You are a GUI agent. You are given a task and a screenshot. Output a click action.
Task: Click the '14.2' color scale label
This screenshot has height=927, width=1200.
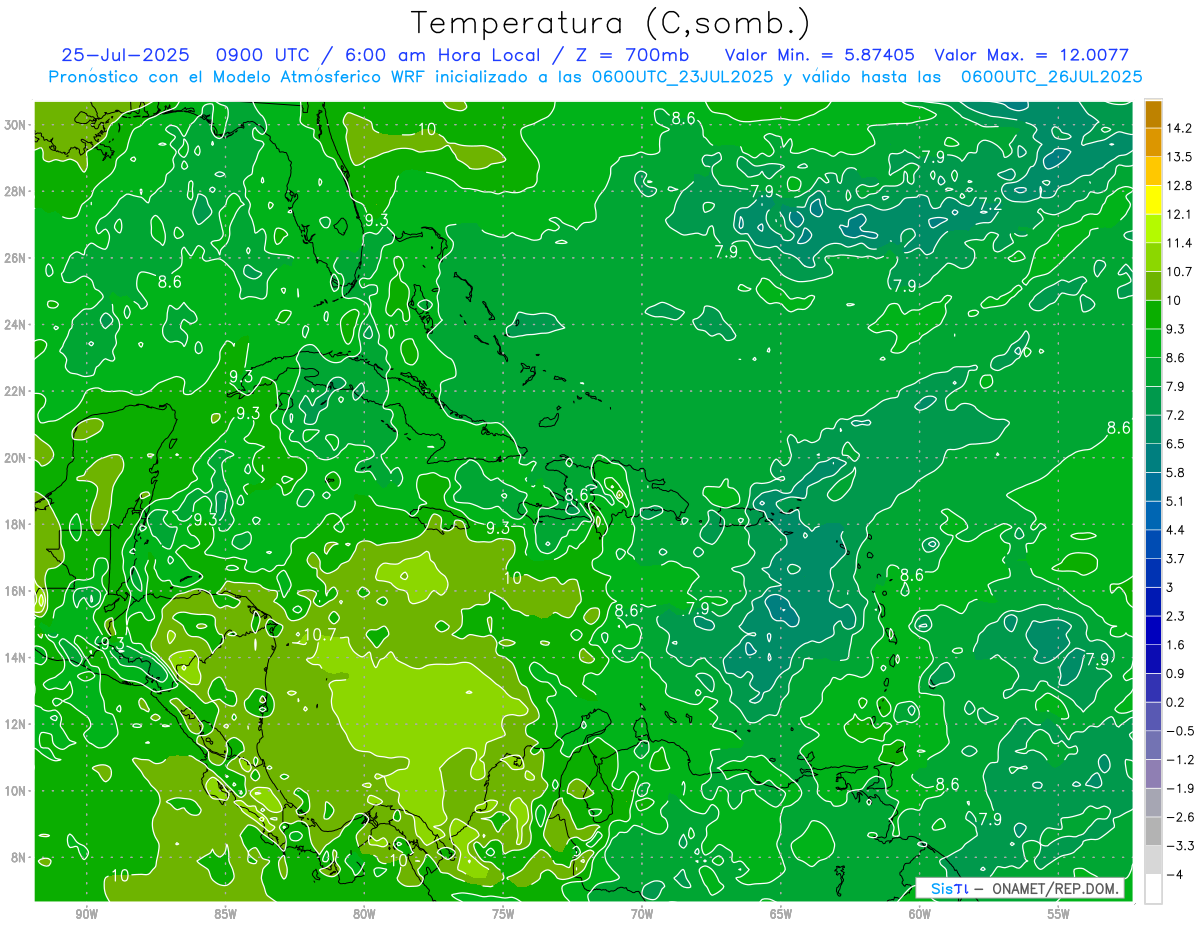point(1179,128)
